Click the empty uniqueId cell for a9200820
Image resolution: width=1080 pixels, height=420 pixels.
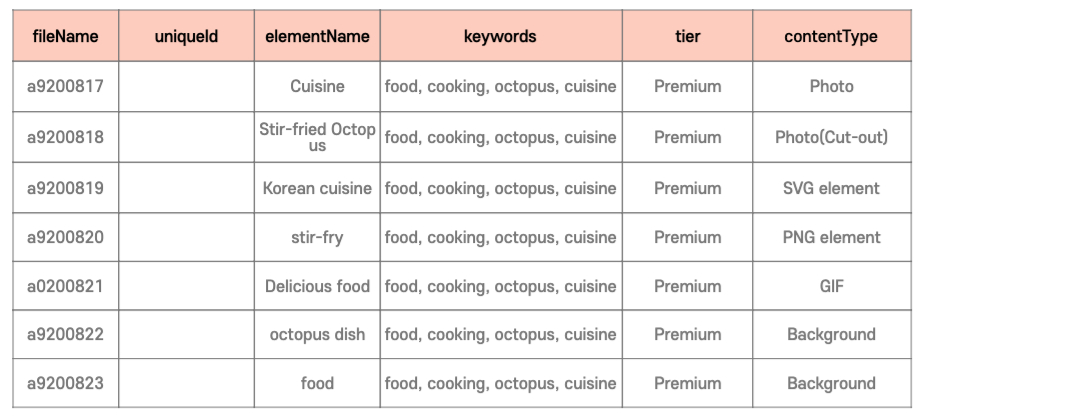pos(186,238)
